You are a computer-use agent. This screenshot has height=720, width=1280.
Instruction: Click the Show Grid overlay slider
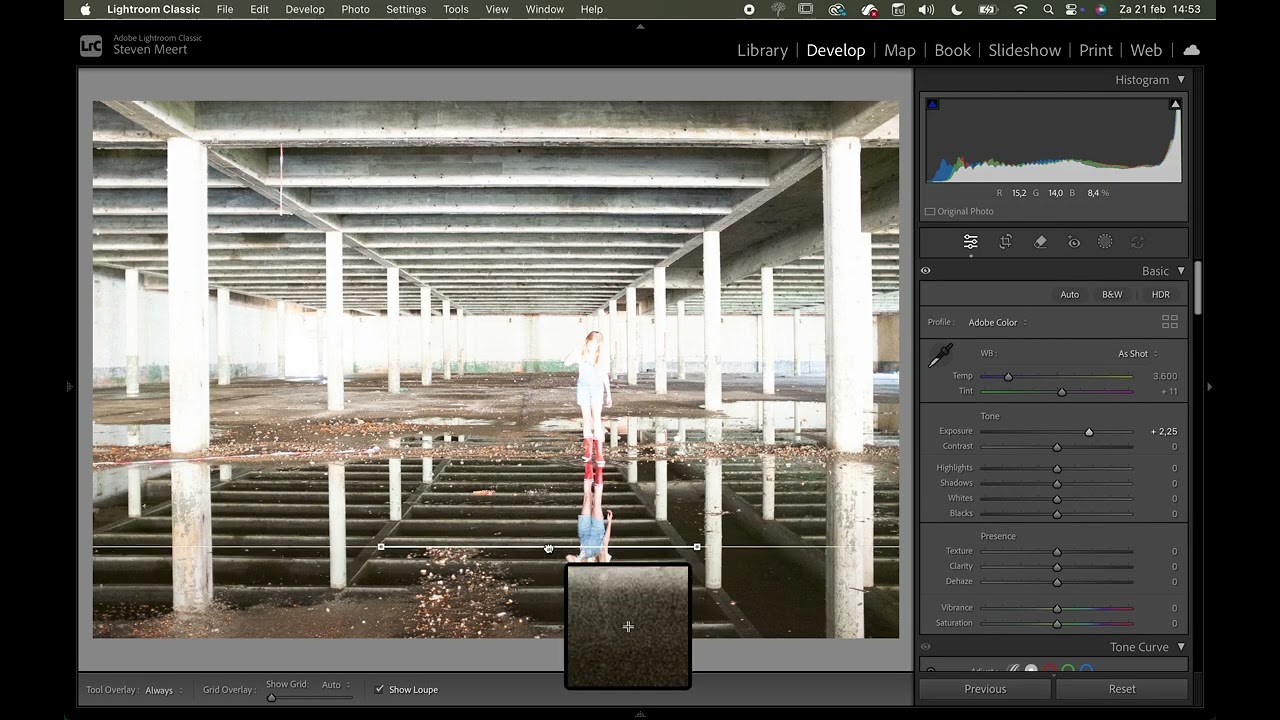(x=308, y=697)
